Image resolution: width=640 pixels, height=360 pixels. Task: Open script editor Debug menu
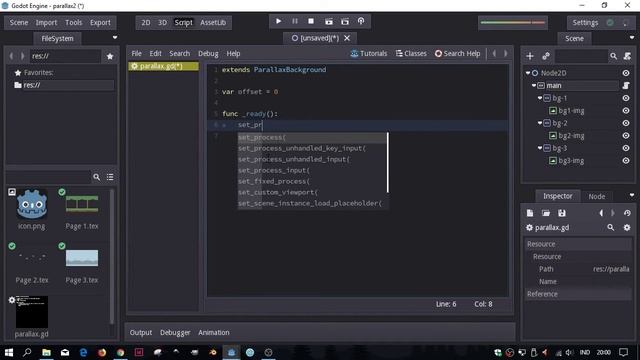[x=208, y=53]
